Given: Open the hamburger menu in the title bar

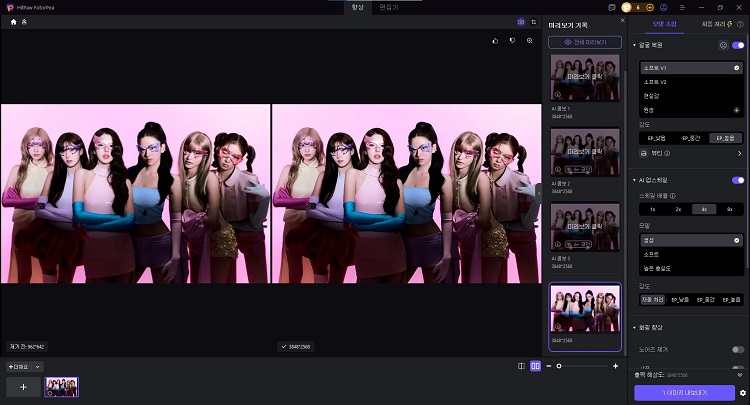Looking at the screenshot, I should (683, 8).
